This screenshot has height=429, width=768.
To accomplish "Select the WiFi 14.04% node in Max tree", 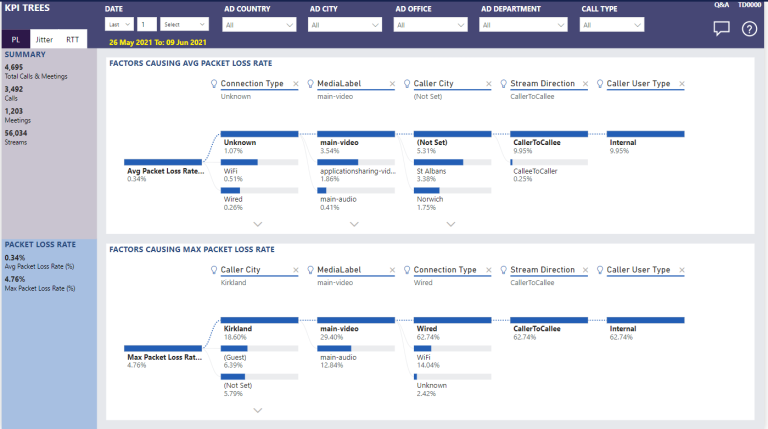I will click(x=453, y=357).
